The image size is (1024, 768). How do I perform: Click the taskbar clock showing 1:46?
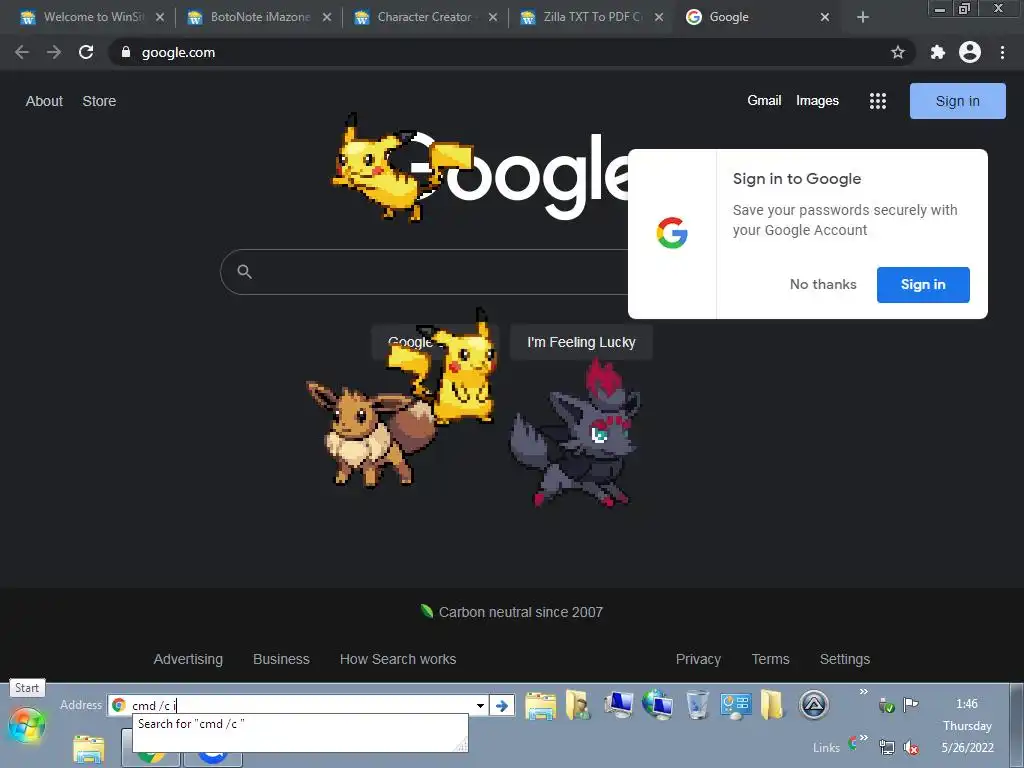967,704
